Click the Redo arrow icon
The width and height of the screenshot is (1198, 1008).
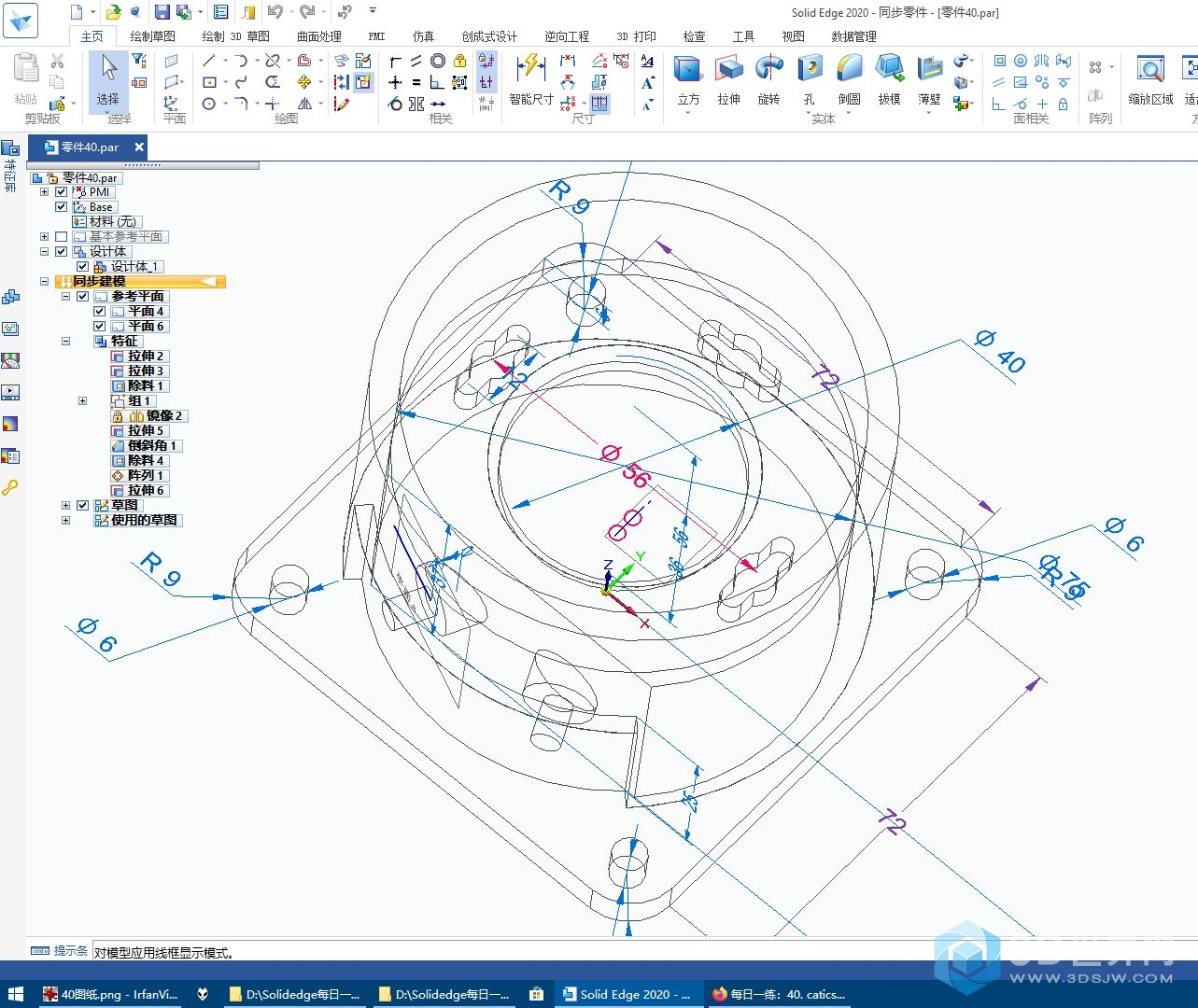point(306,12)
